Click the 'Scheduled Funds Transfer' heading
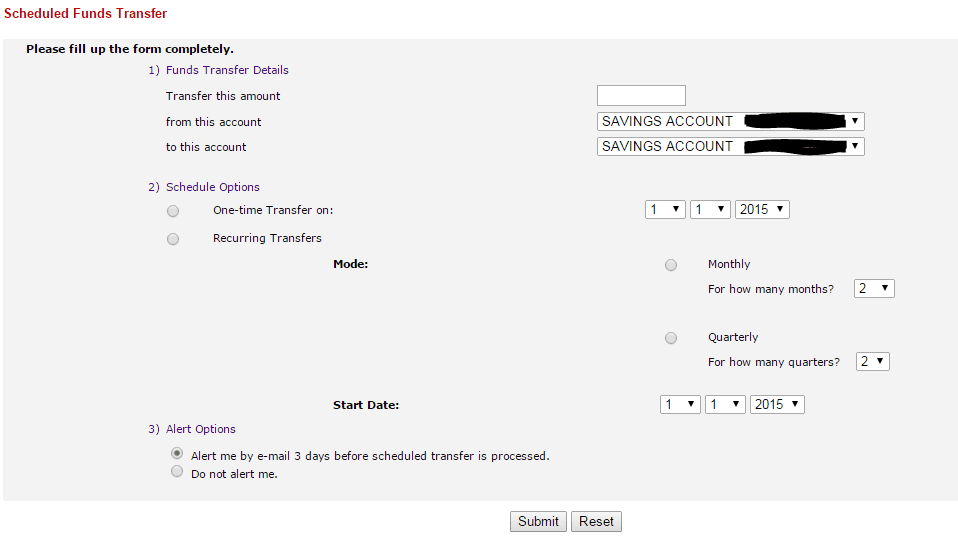This screenshot has width=958, height=539. coord(86,14)
